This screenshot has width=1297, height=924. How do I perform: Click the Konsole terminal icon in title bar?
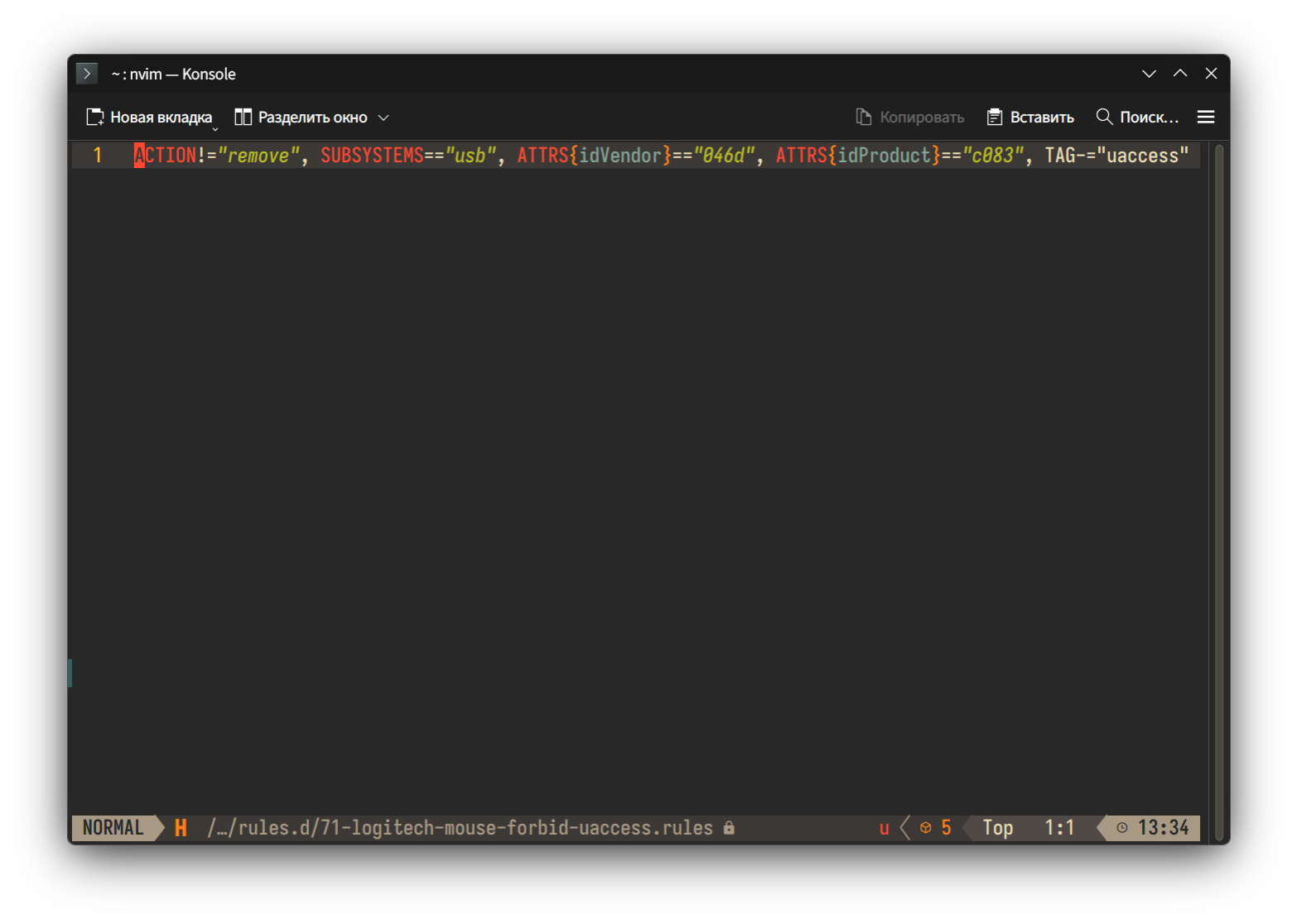(x=87, y=74)
